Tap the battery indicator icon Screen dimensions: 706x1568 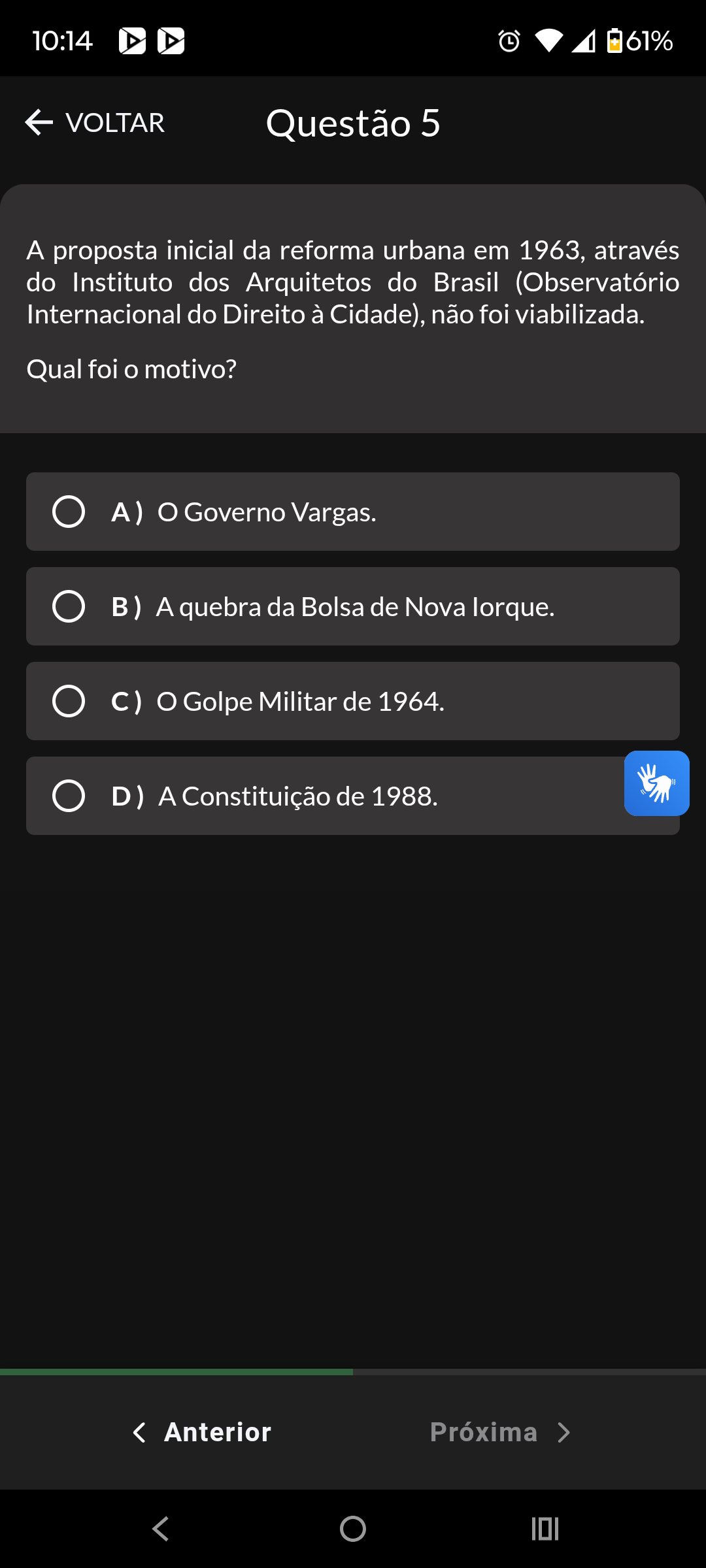point(614,41)
